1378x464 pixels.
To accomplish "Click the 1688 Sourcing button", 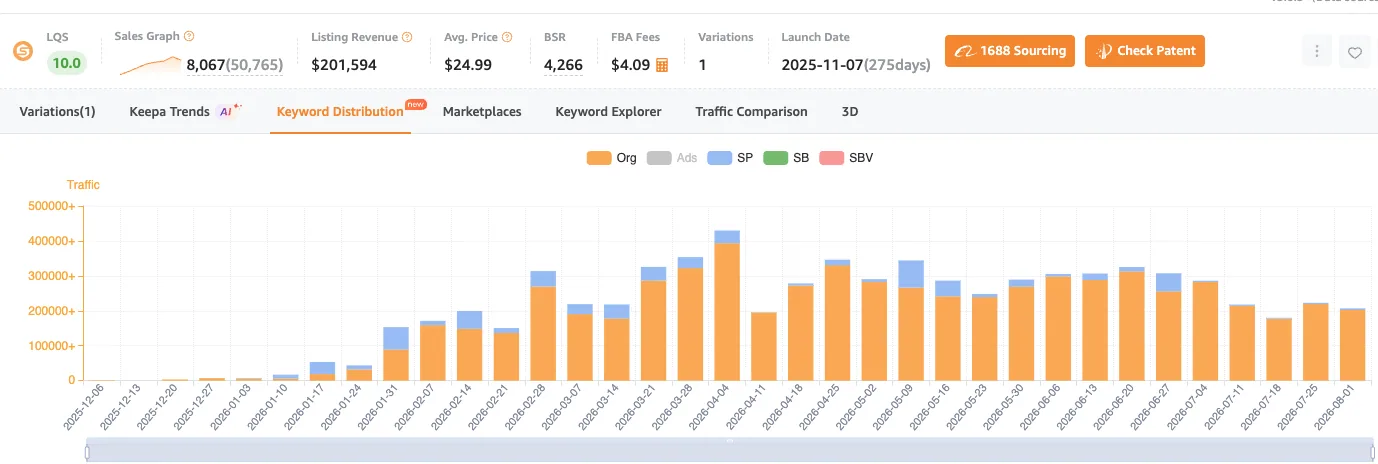I will [x=1010, y=51].
